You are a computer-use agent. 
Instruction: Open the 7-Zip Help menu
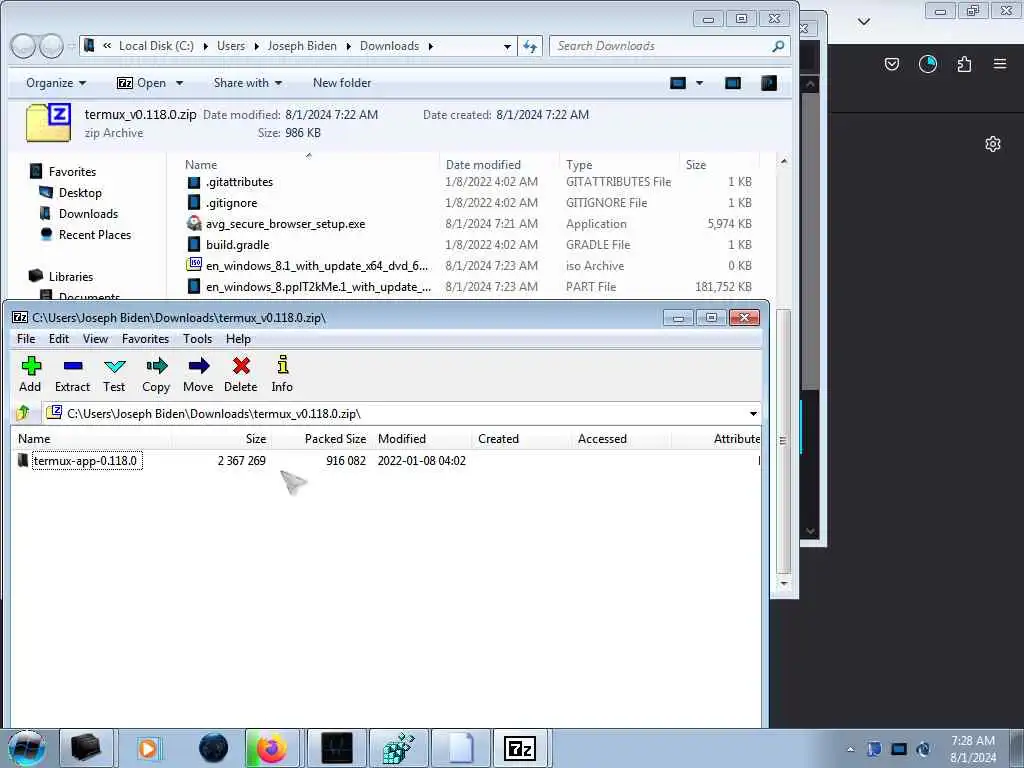click(x=238, y=338)
